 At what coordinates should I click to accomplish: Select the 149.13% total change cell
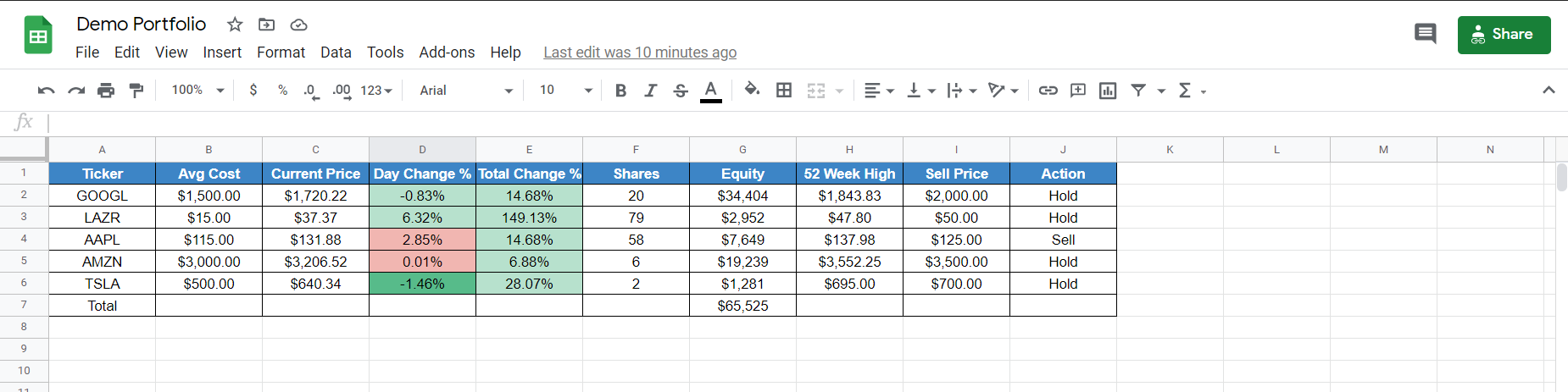[x=530, y=218]
